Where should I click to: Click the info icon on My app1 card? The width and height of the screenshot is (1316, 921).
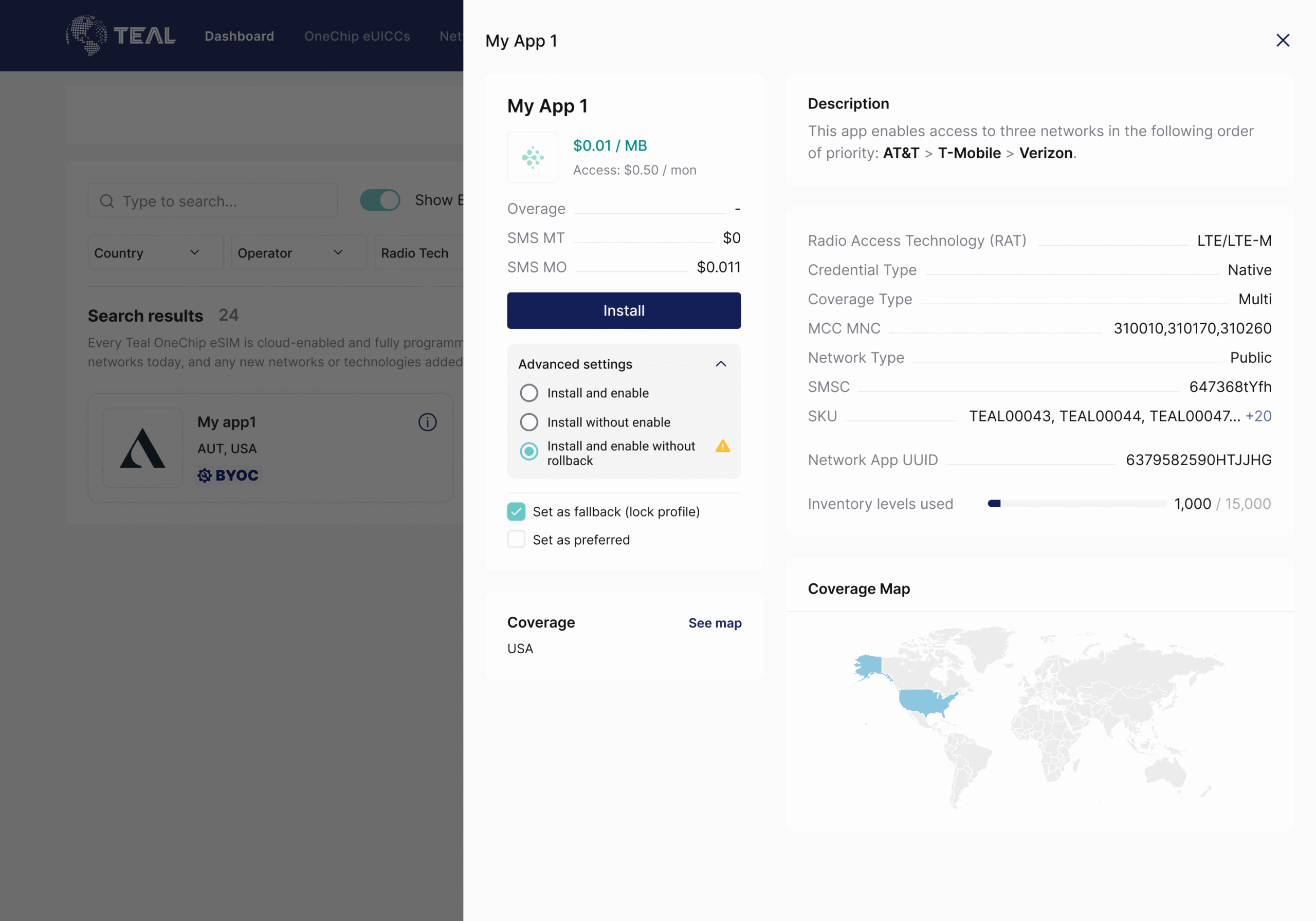pyautogui.click(x=427, y=422)
